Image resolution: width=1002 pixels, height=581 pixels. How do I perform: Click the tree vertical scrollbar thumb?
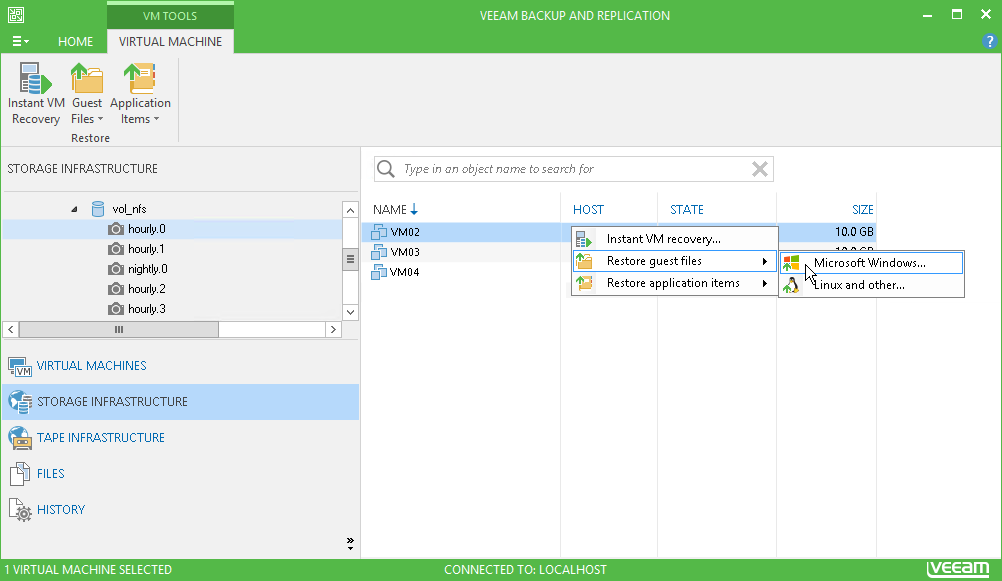tap(350, 259)
